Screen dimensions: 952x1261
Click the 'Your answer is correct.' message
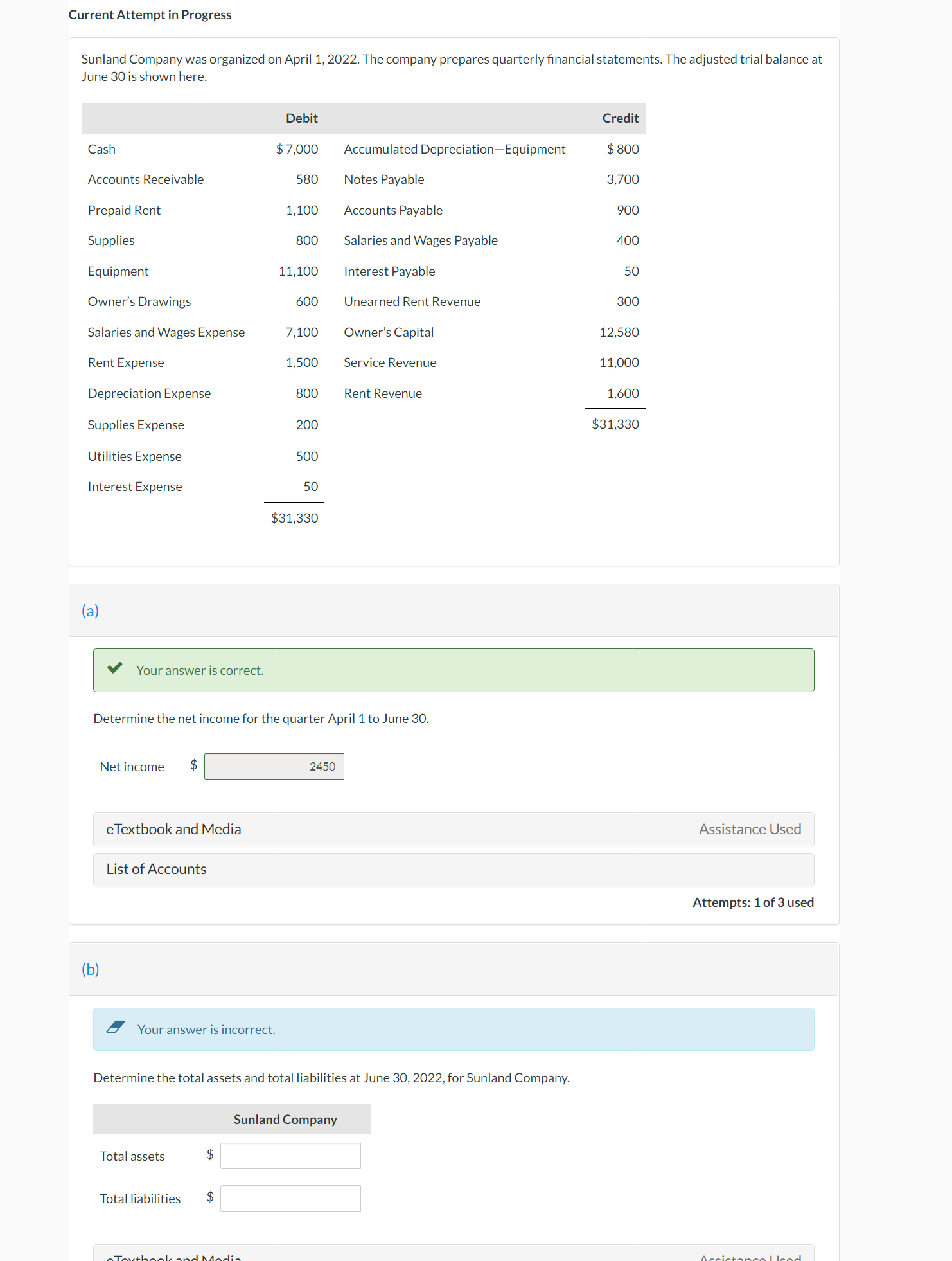200,670
